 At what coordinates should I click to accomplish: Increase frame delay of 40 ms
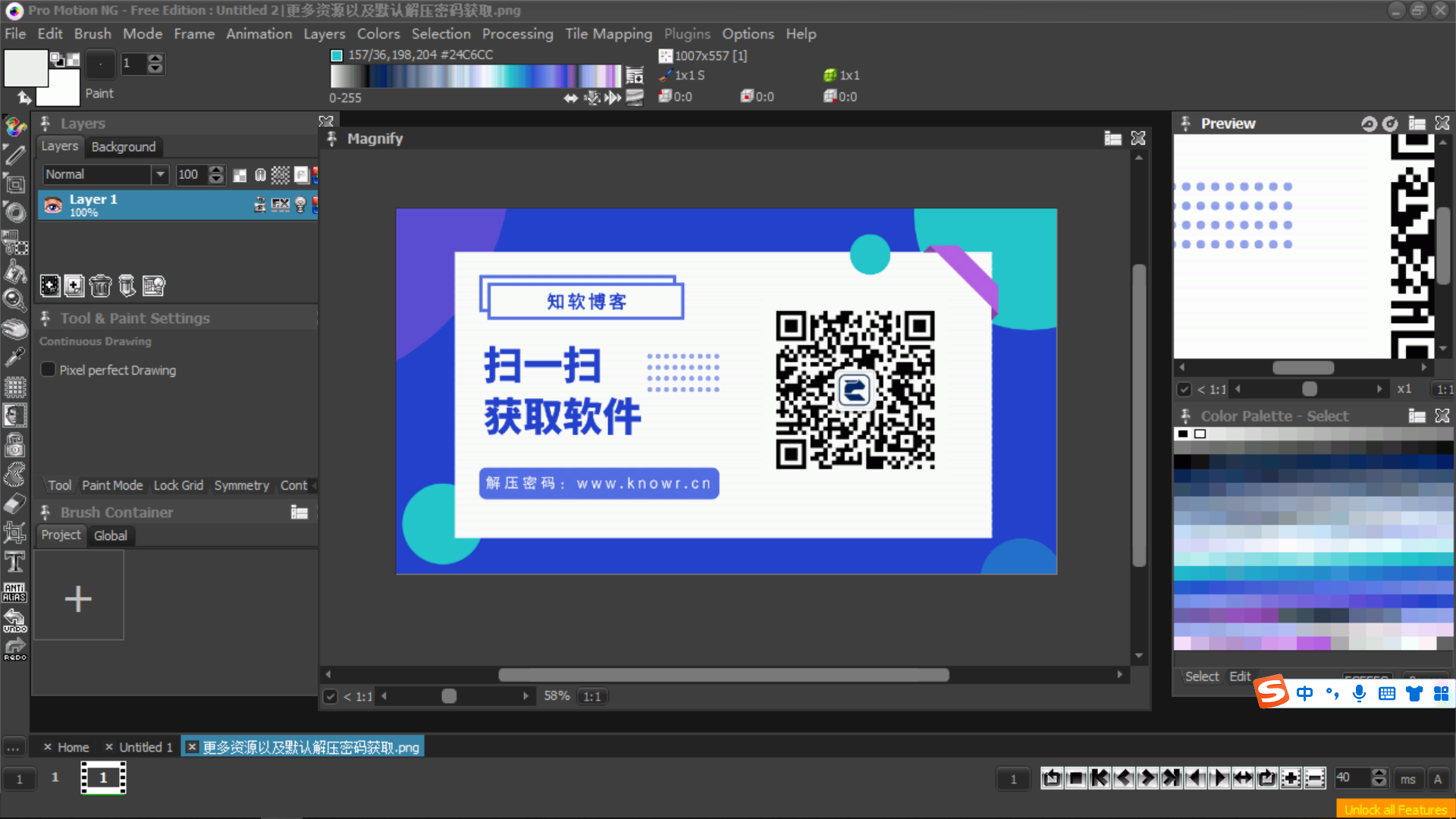[1379, 773]
